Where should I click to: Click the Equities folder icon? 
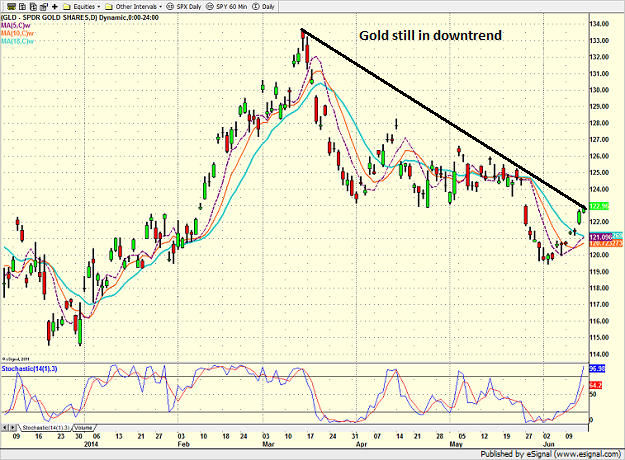tap(67, 7)
